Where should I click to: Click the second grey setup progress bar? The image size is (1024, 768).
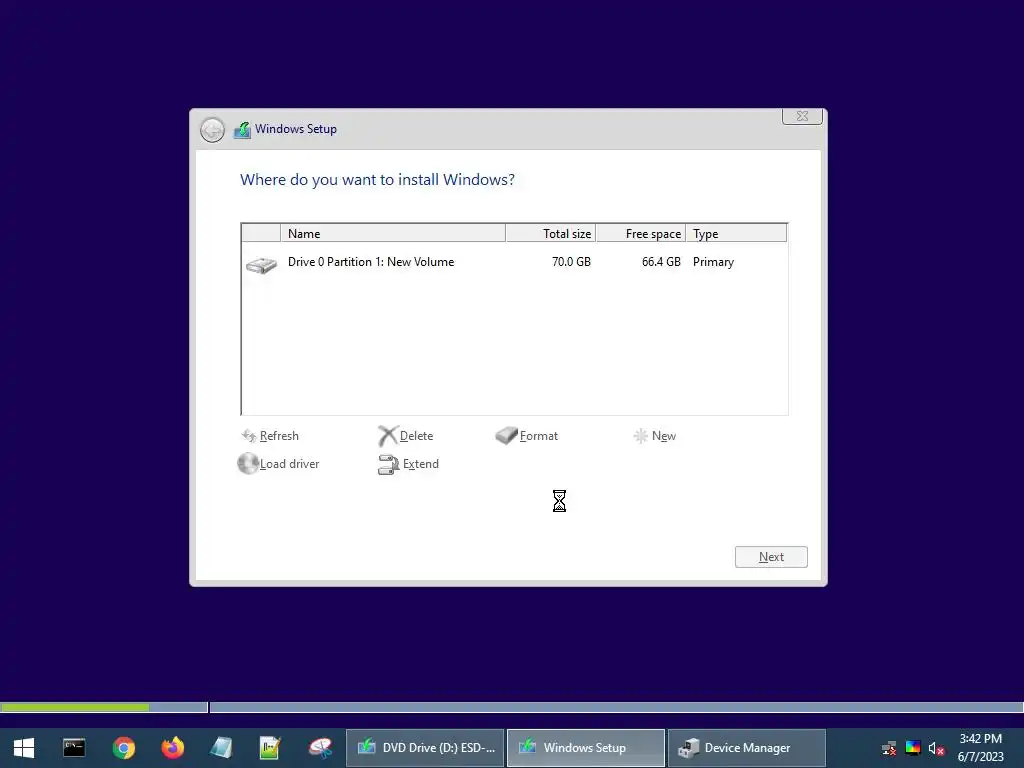(x=616, y=707)
